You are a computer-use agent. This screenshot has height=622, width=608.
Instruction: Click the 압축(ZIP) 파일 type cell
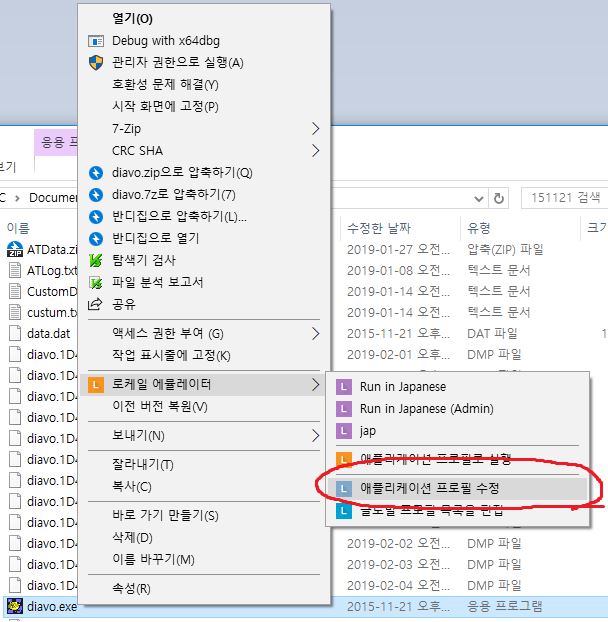pyautogui.click(x=505, y=250)
